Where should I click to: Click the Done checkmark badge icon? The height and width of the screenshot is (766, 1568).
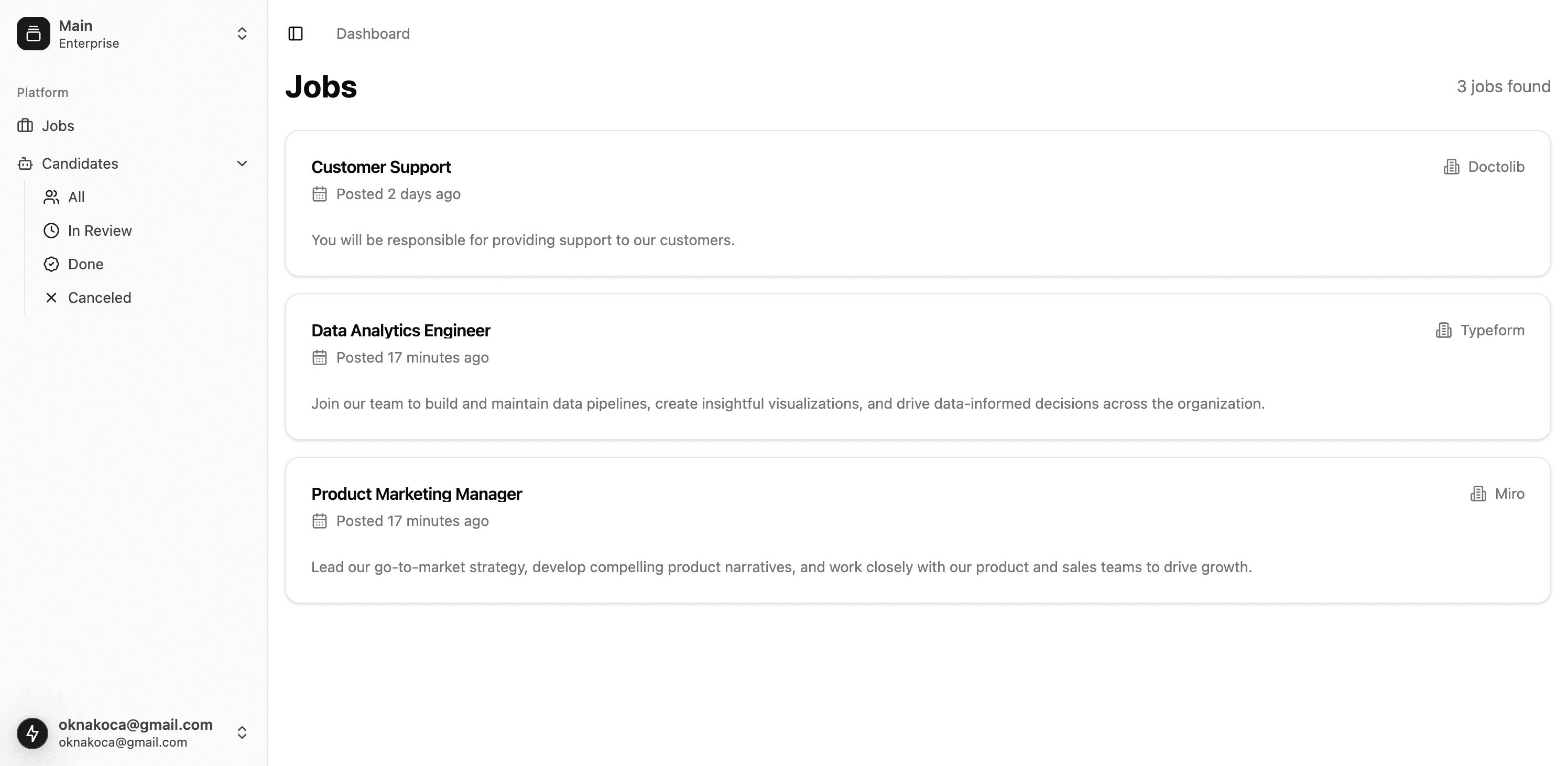[52, 264]
